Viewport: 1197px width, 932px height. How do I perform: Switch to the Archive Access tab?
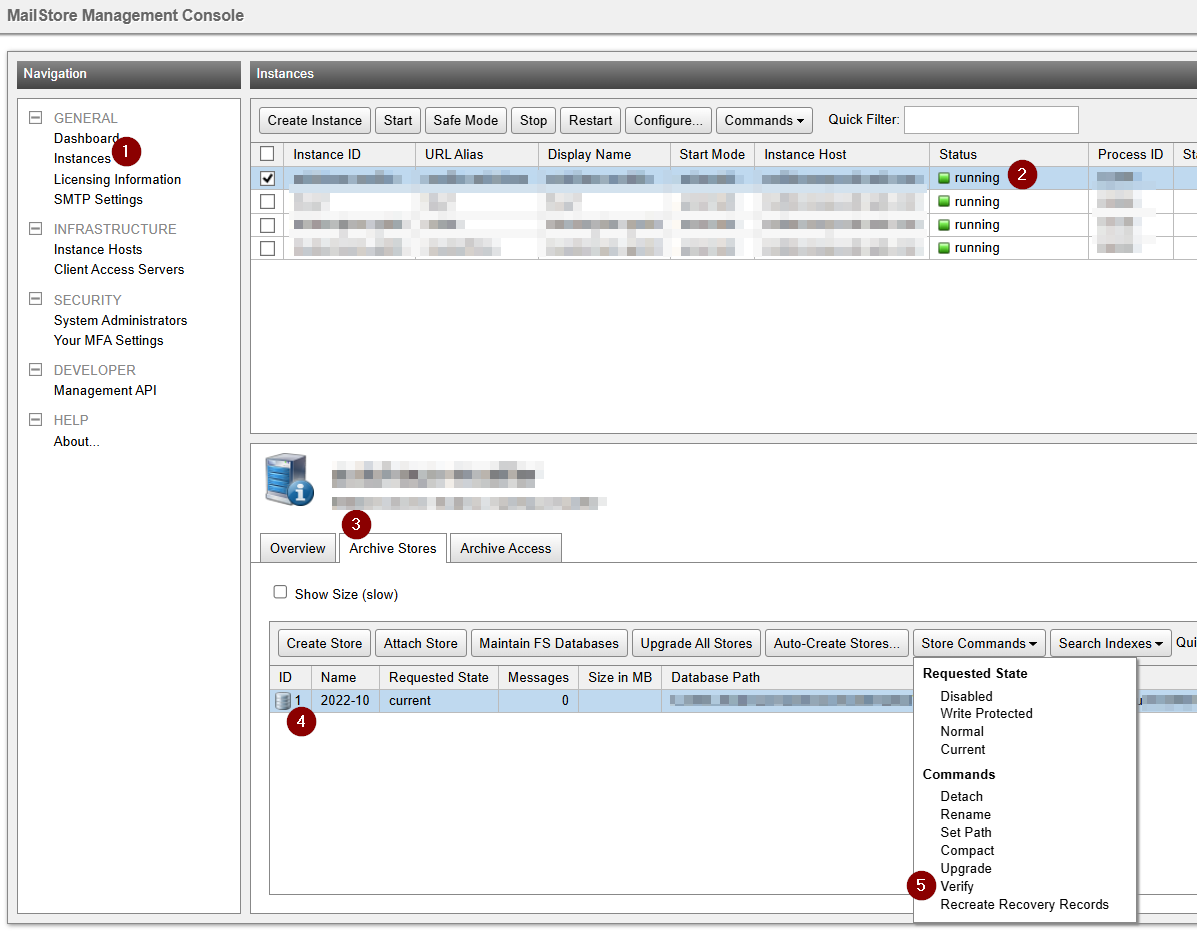pyautogui.click(x=505, y=549)
